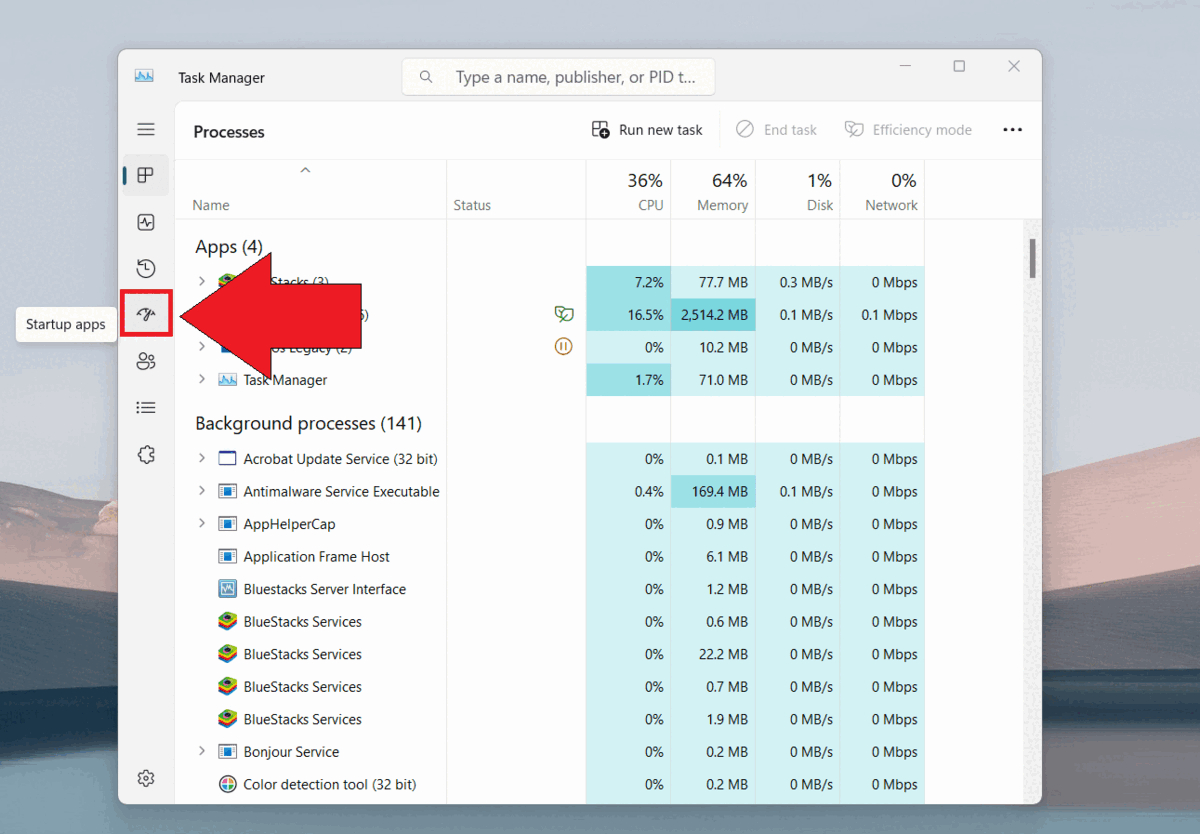Open the three-dot more options menu
The height and width of the screenshot is (834, 1200).
[1012, 130]
